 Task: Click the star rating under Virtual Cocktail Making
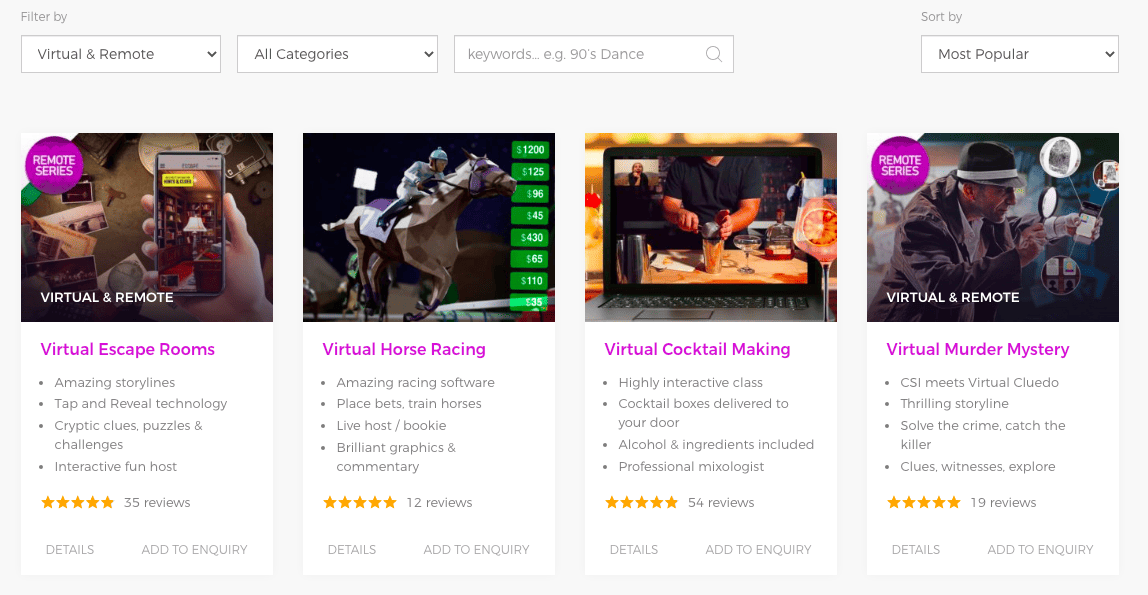click(642, 503)
